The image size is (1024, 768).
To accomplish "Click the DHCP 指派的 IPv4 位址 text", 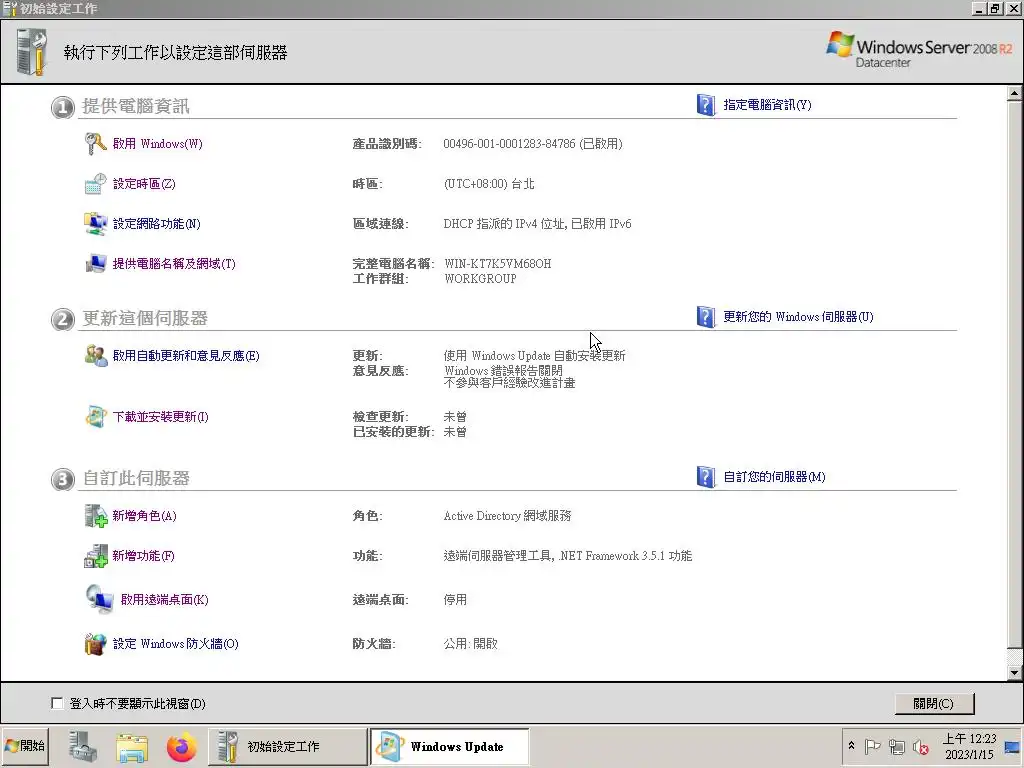I will point(505,224).
